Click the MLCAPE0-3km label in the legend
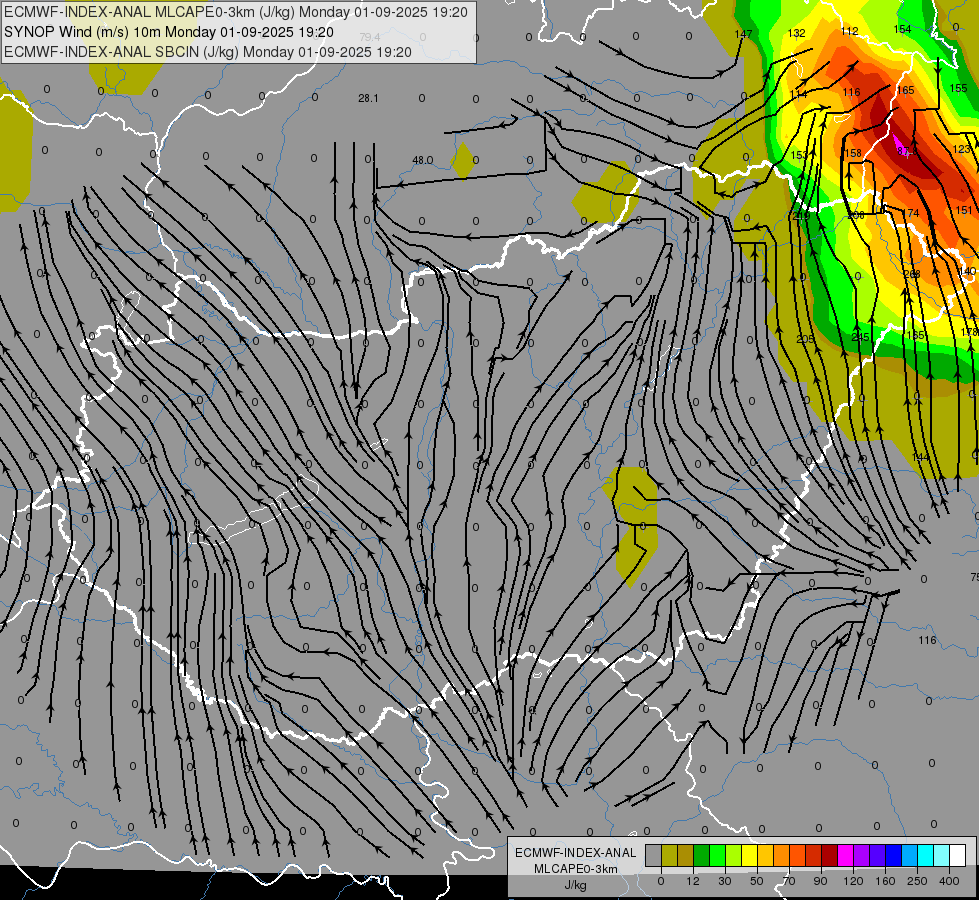This screenshot has width=979, height=900. [x=576, y=869]
